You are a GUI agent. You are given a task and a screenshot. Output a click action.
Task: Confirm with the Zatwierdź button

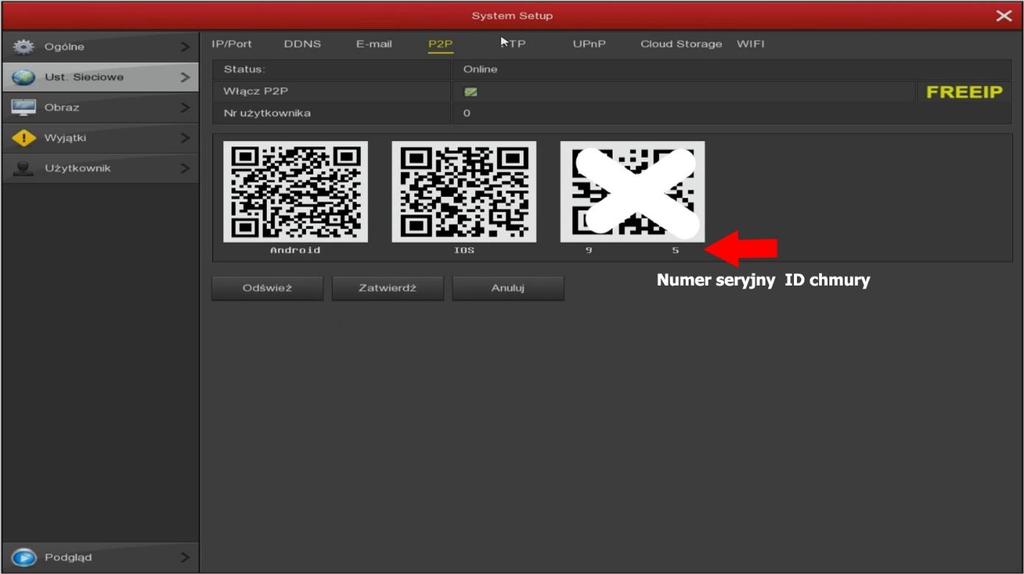[x=387, y=288]
